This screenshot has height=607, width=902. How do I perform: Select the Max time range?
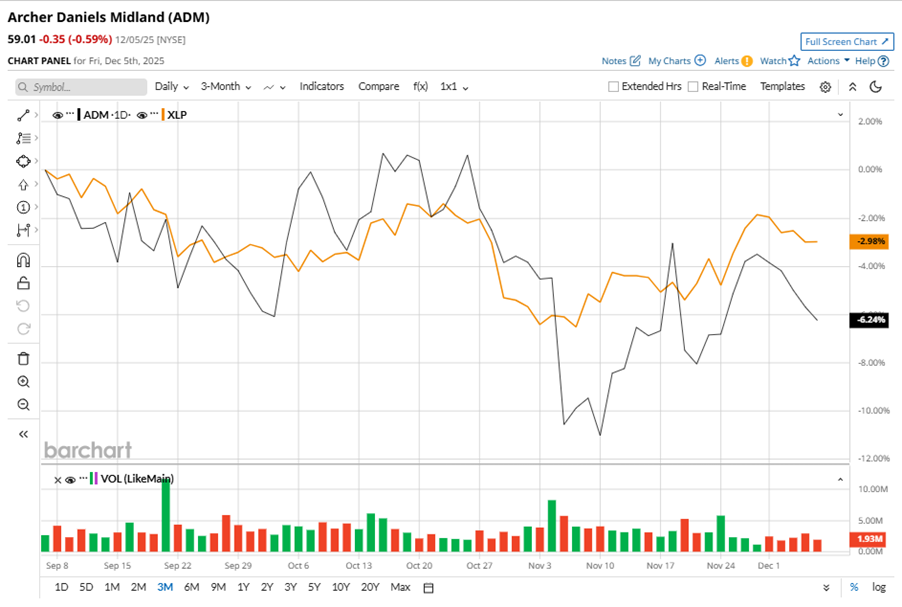coord(400,587)
